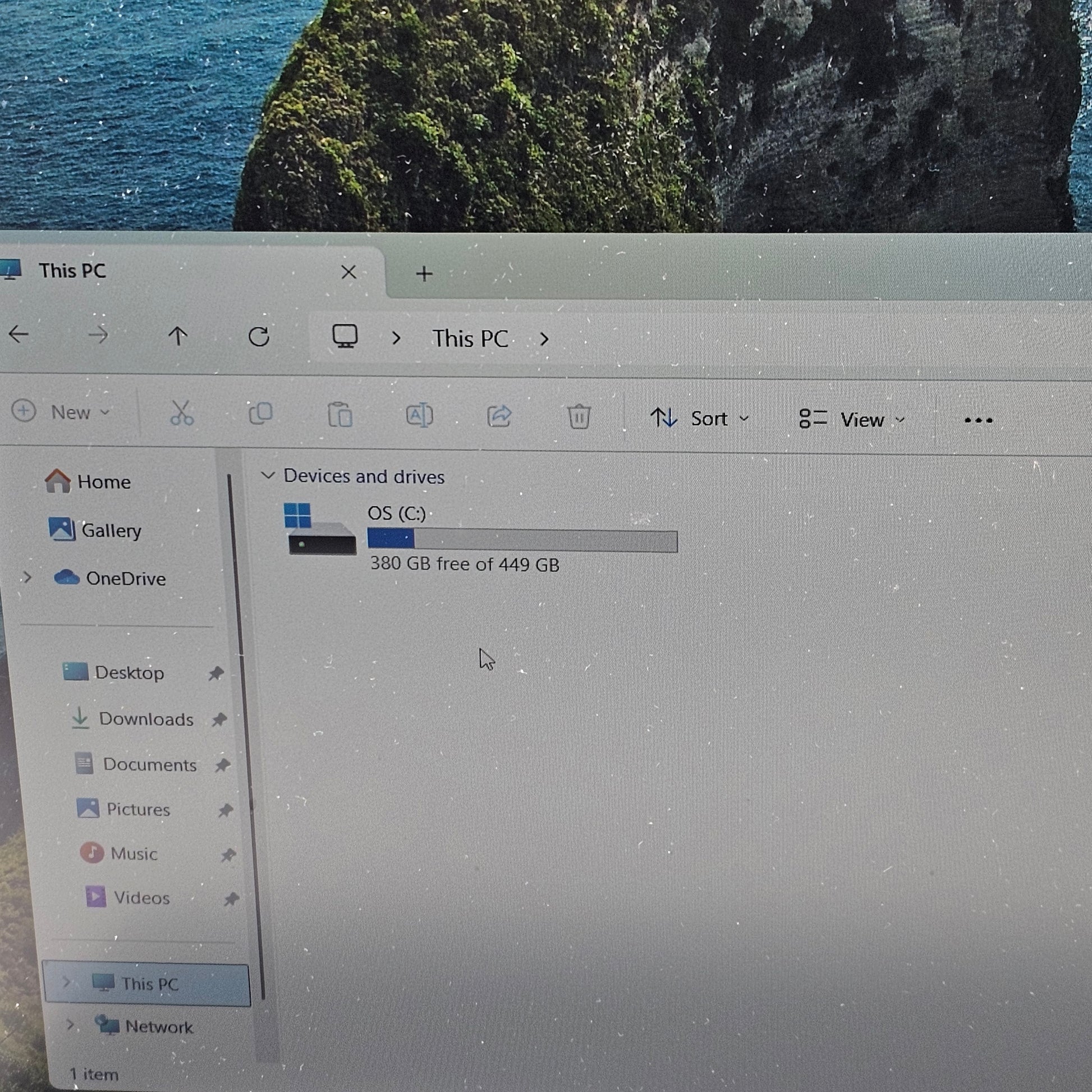Click the Paste clipboard icon

(339, 415)
